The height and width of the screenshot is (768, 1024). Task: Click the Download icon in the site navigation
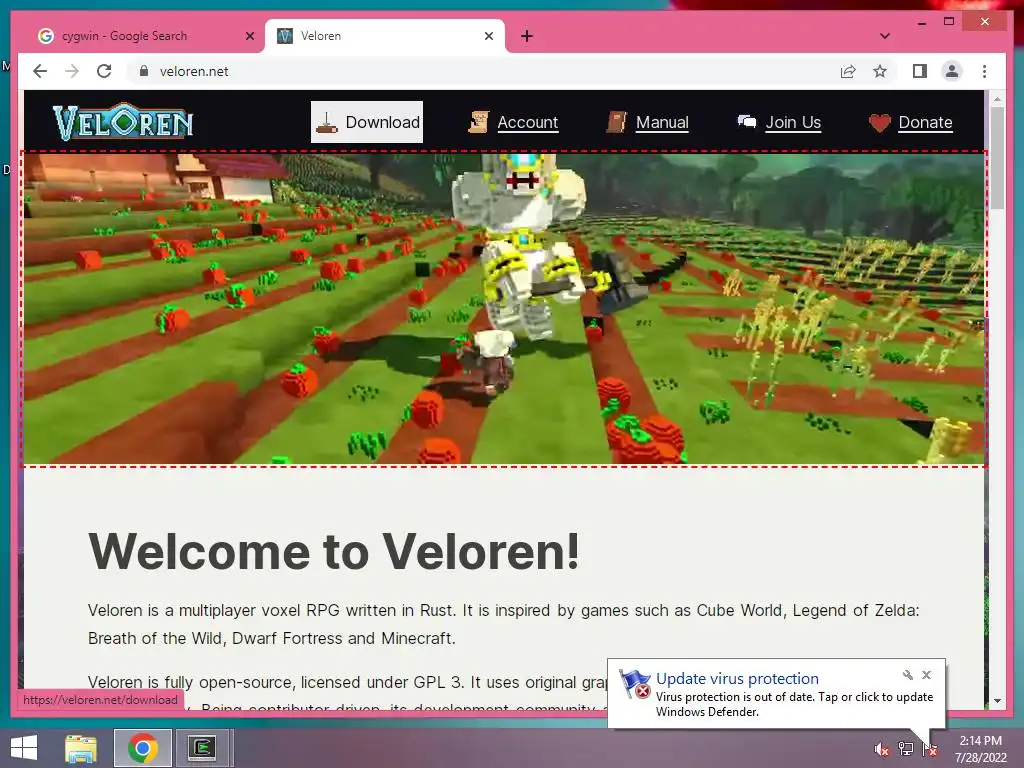326,122
